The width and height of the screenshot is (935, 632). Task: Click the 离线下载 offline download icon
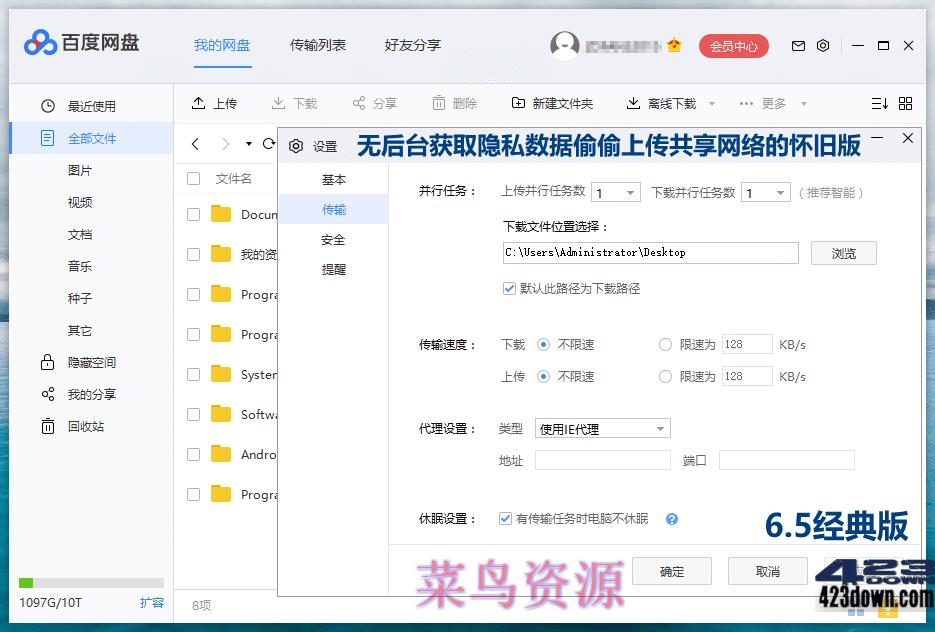pos(662,103)
